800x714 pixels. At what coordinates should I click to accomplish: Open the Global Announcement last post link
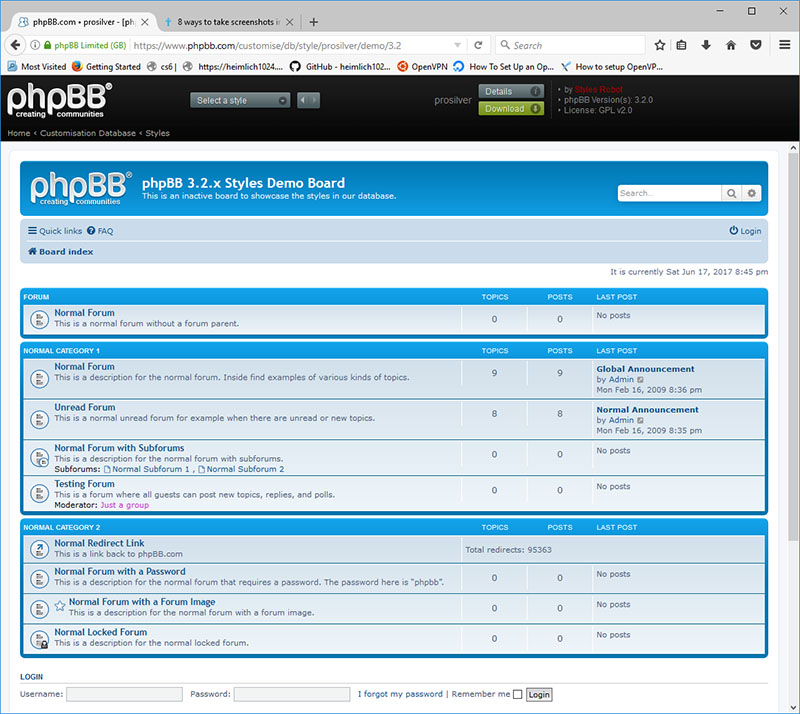coord(645,369)
